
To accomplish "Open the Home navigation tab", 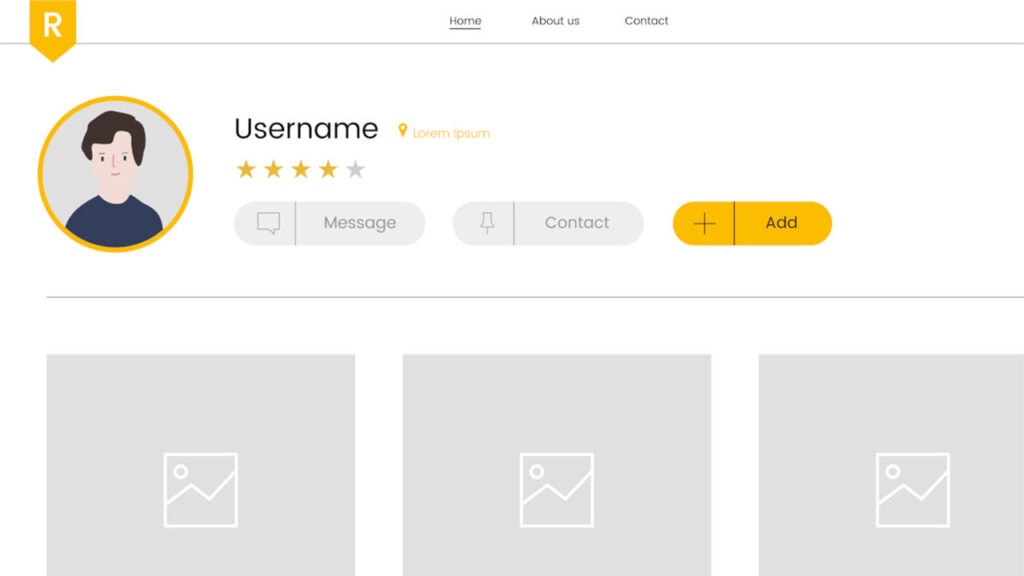I will (x=465, y=21).
